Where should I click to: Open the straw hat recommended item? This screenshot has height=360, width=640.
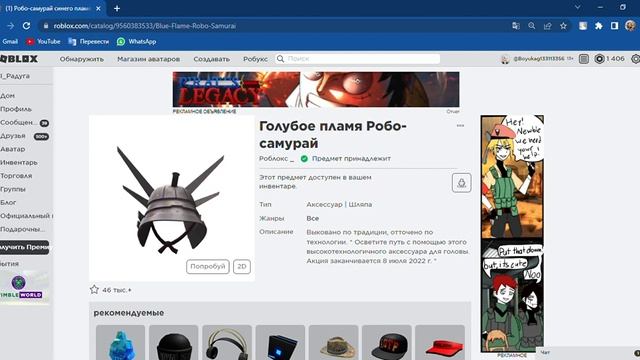coord(333,343)
